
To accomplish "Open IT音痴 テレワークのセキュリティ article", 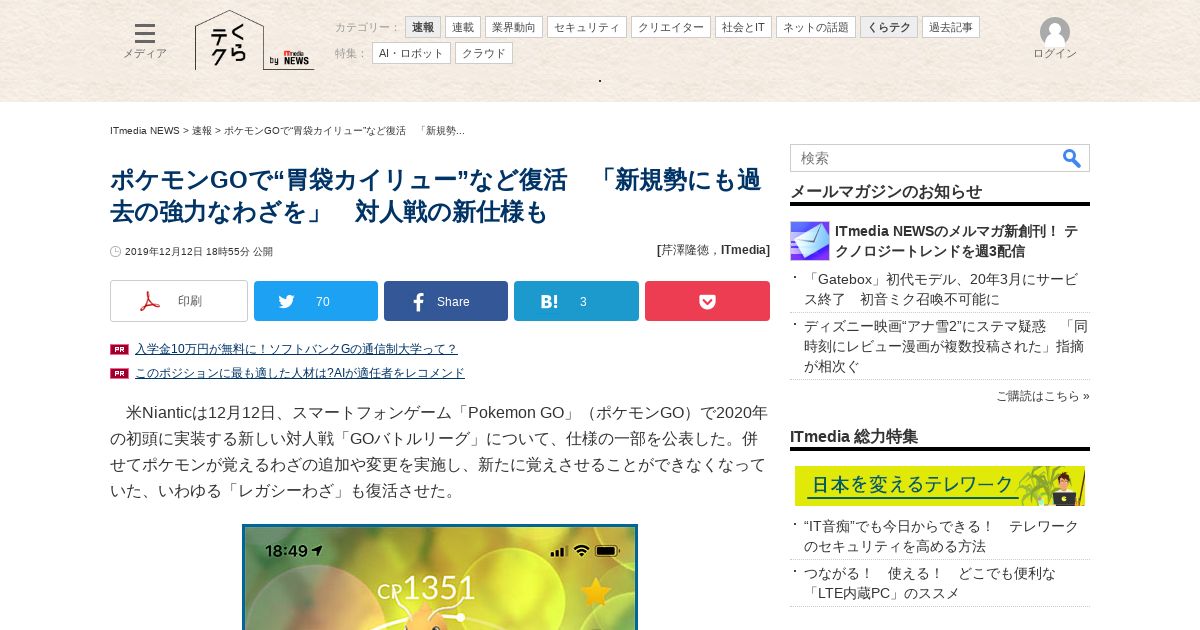I will click(x=941, y=536).
